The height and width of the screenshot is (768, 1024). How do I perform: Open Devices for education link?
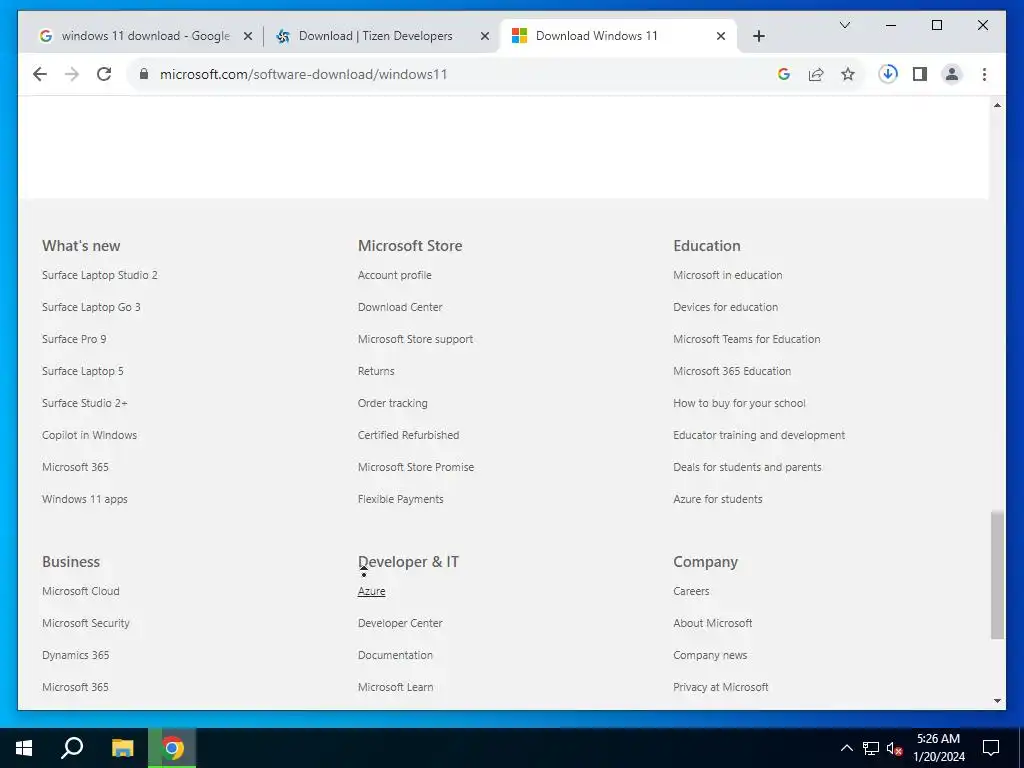(726, 307)
